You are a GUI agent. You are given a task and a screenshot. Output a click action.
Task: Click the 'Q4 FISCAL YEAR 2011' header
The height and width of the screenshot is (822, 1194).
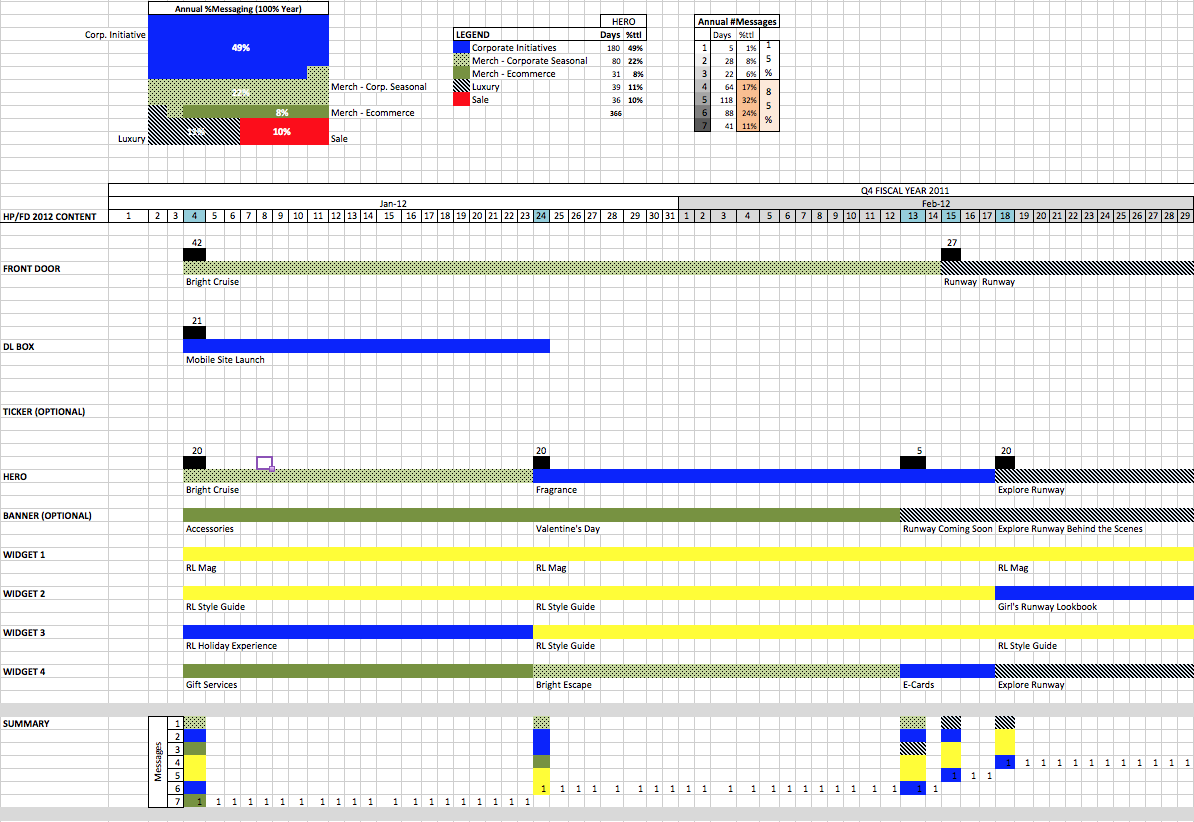[x=905, y=190]
